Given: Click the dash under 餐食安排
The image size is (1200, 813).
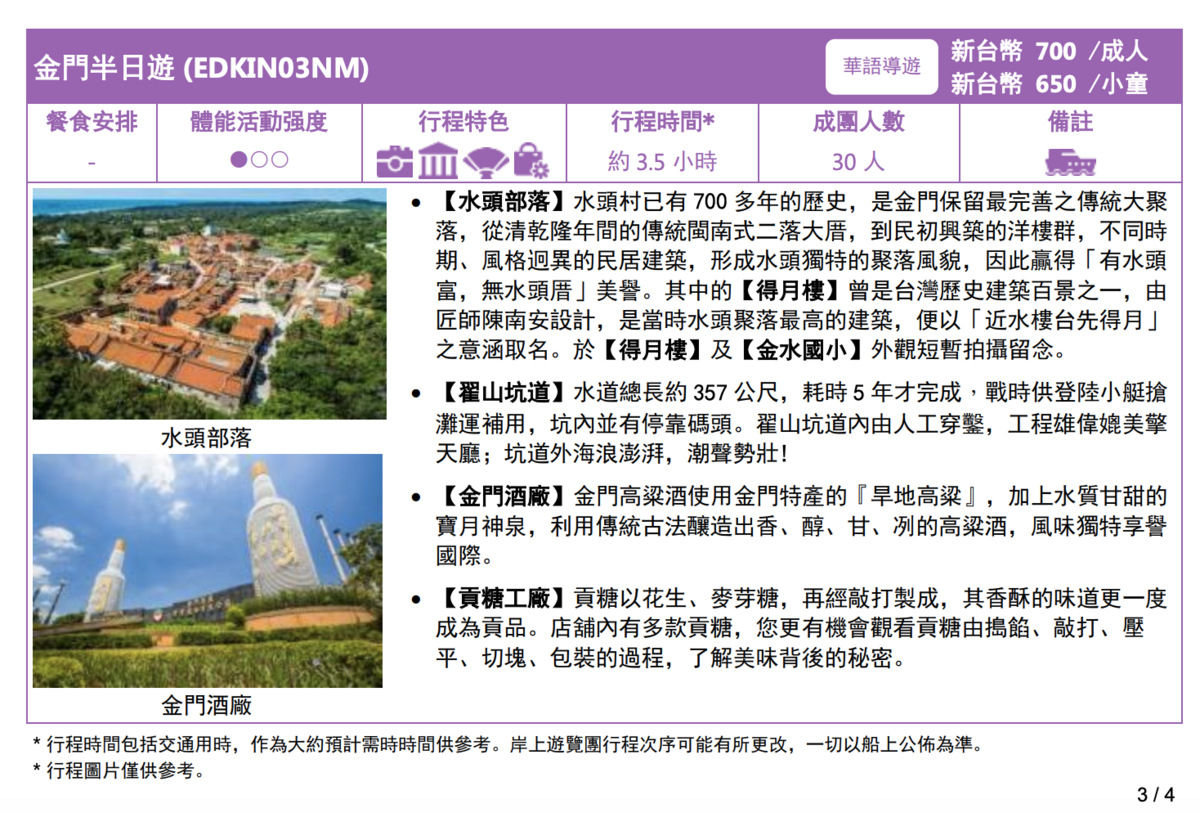Looking at the screenshot, I should point(92,162).
